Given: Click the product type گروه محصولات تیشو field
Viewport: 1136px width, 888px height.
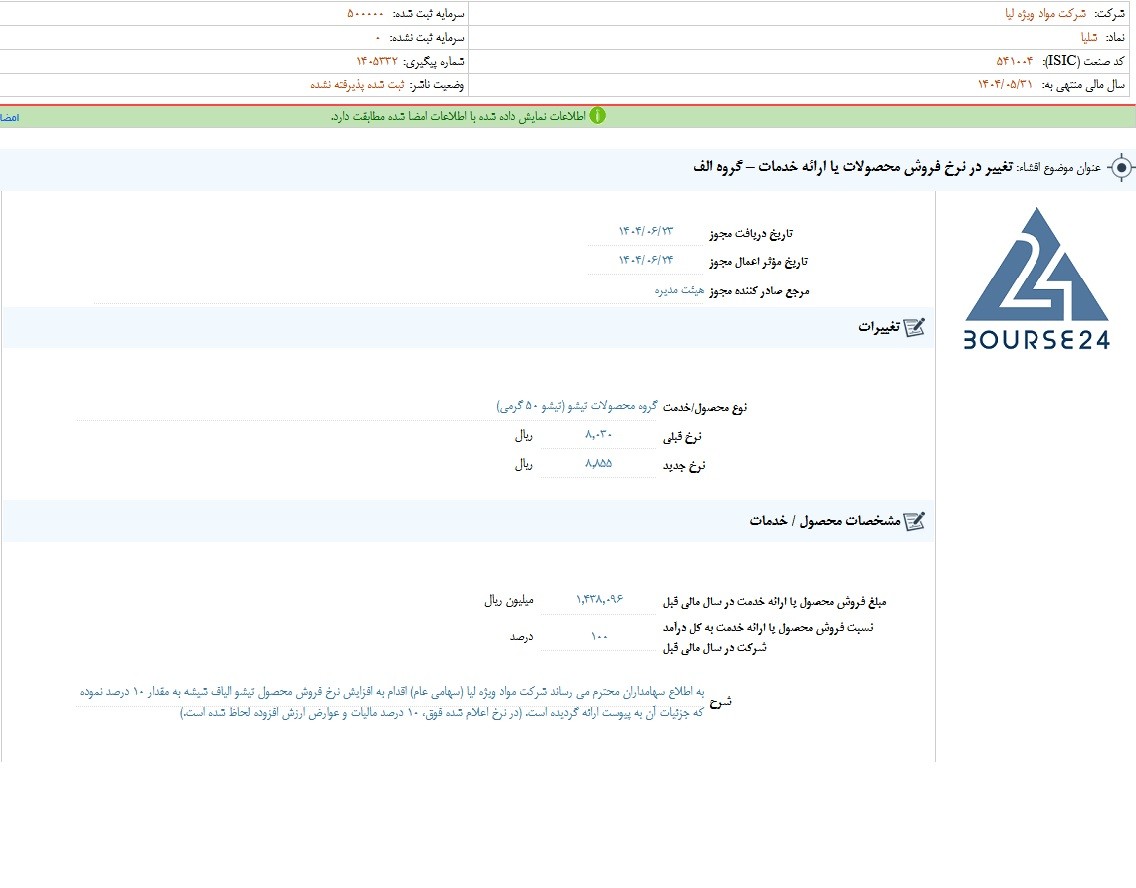Looking at the screenshot, I should pos(577,406).
